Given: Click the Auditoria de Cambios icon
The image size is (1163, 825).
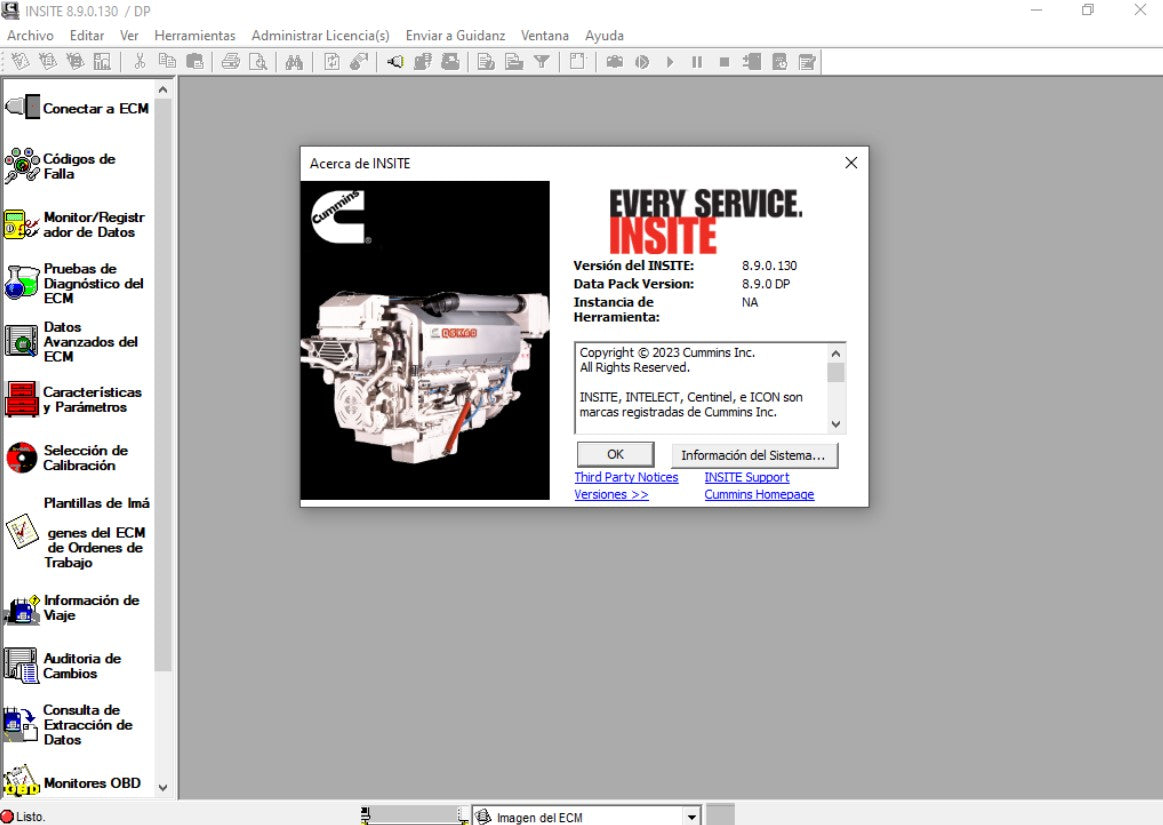Looking at the screenshot, I should coord(22,666).
